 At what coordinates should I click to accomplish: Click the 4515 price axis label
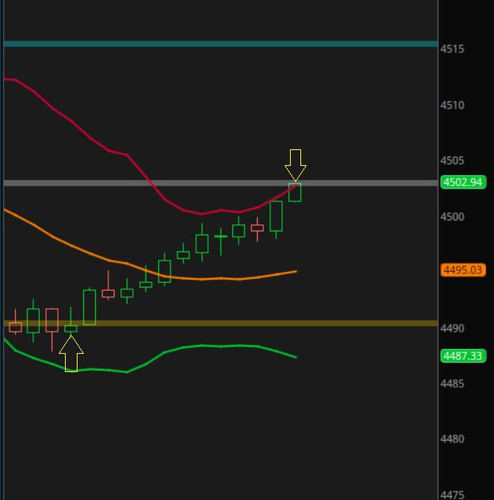point(452,49)
